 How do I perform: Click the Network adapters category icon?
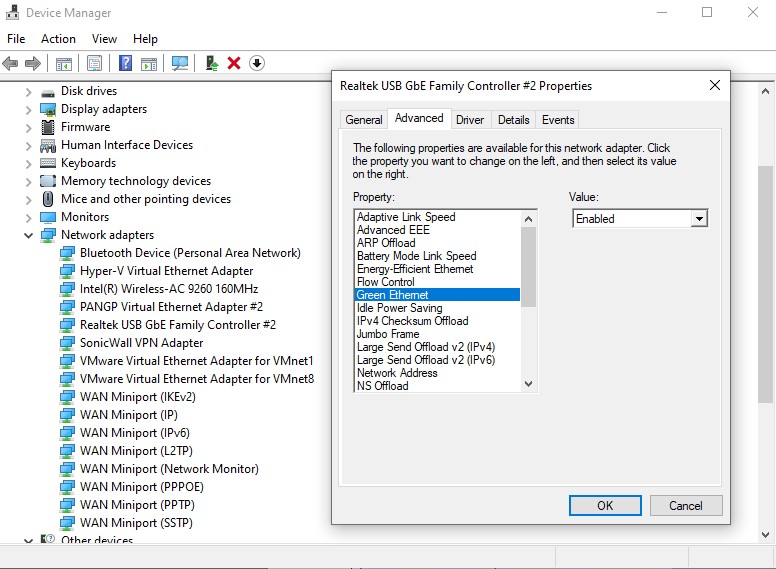coord(48,235)
